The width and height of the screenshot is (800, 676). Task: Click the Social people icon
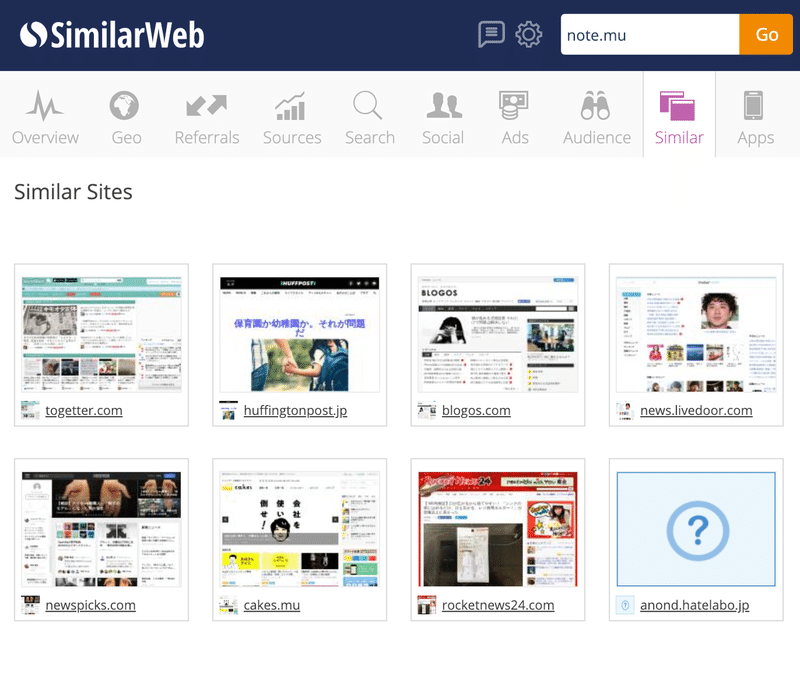(444, 106)
